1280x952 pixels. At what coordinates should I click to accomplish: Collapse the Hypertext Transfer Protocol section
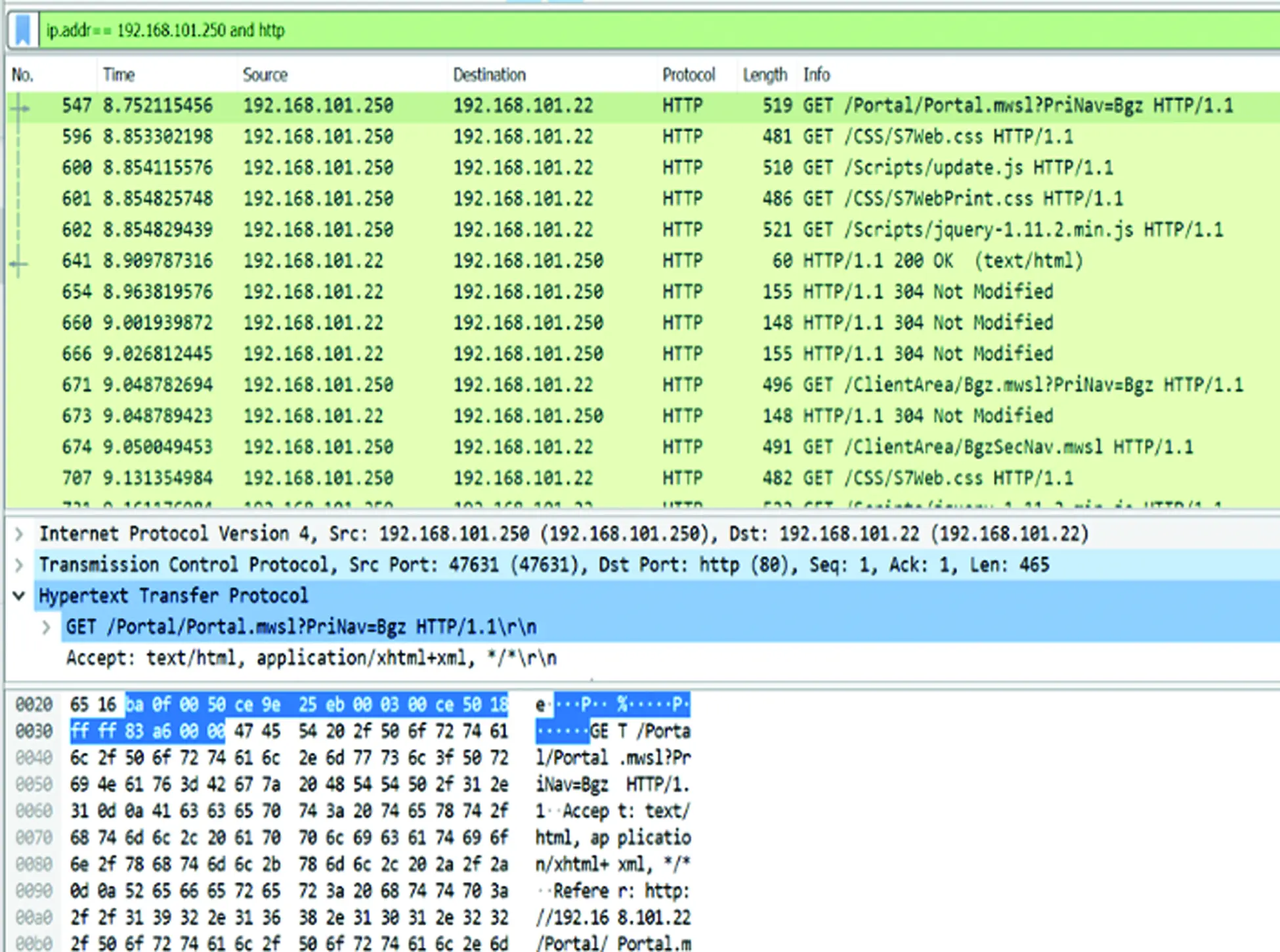tap(18, 595)
